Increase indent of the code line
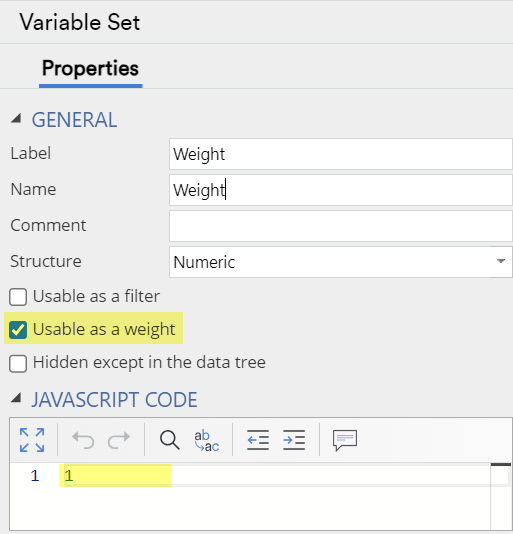 click(294, 440)
